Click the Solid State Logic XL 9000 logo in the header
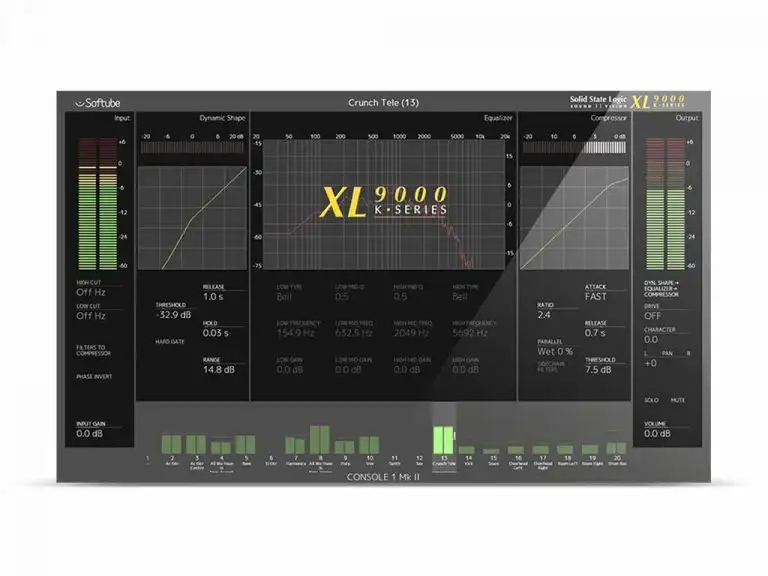Screen dimensions: 768x576 click(x=627, y=101)
